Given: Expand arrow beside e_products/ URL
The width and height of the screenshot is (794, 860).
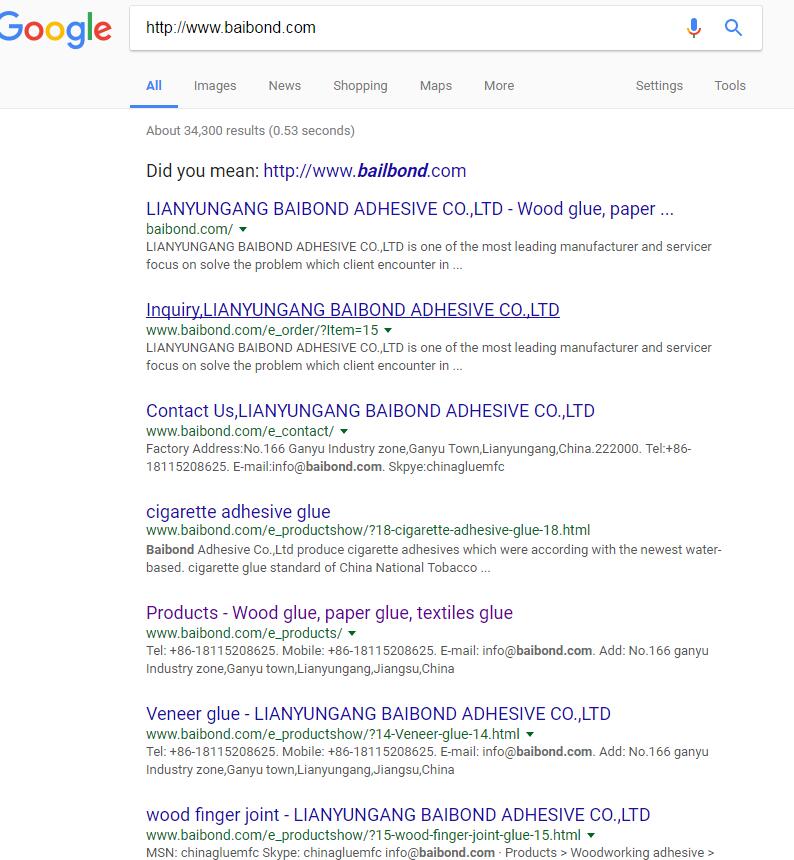Looking at the screenshot, I should 352,633.
